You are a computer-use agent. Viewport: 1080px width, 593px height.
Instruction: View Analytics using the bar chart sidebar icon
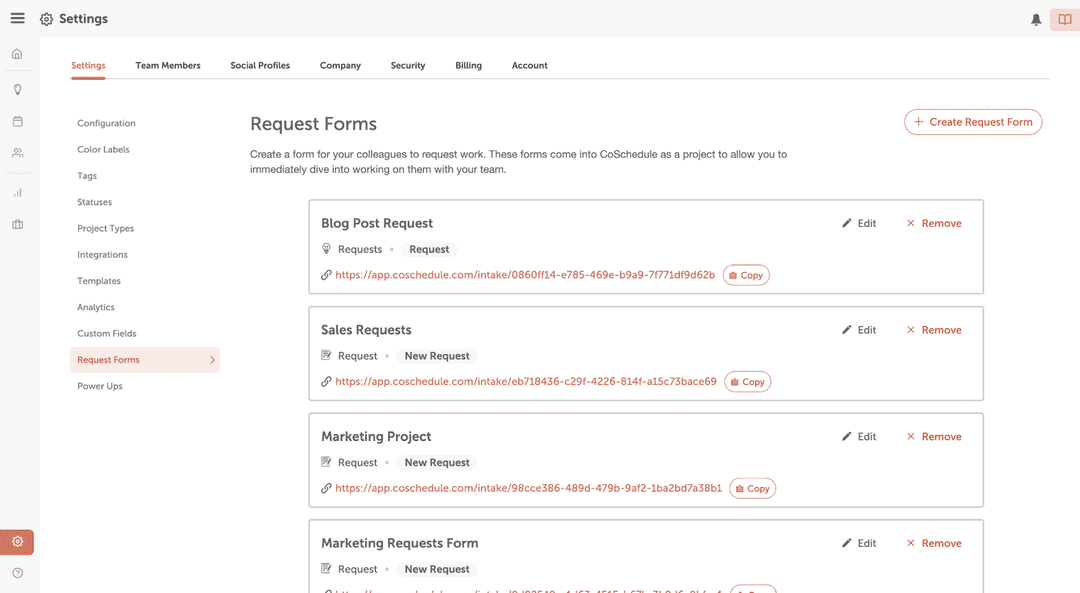coord(16,191)
